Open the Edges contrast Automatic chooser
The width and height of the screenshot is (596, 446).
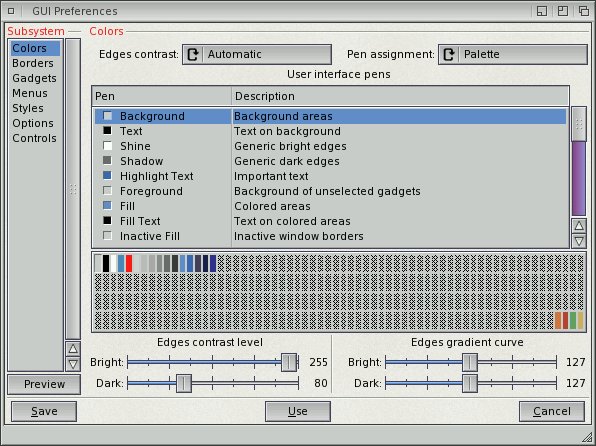[257, 54]
